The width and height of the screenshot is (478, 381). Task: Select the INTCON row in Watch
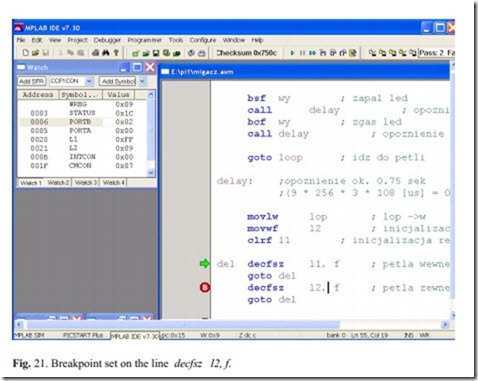coord(82,157)
